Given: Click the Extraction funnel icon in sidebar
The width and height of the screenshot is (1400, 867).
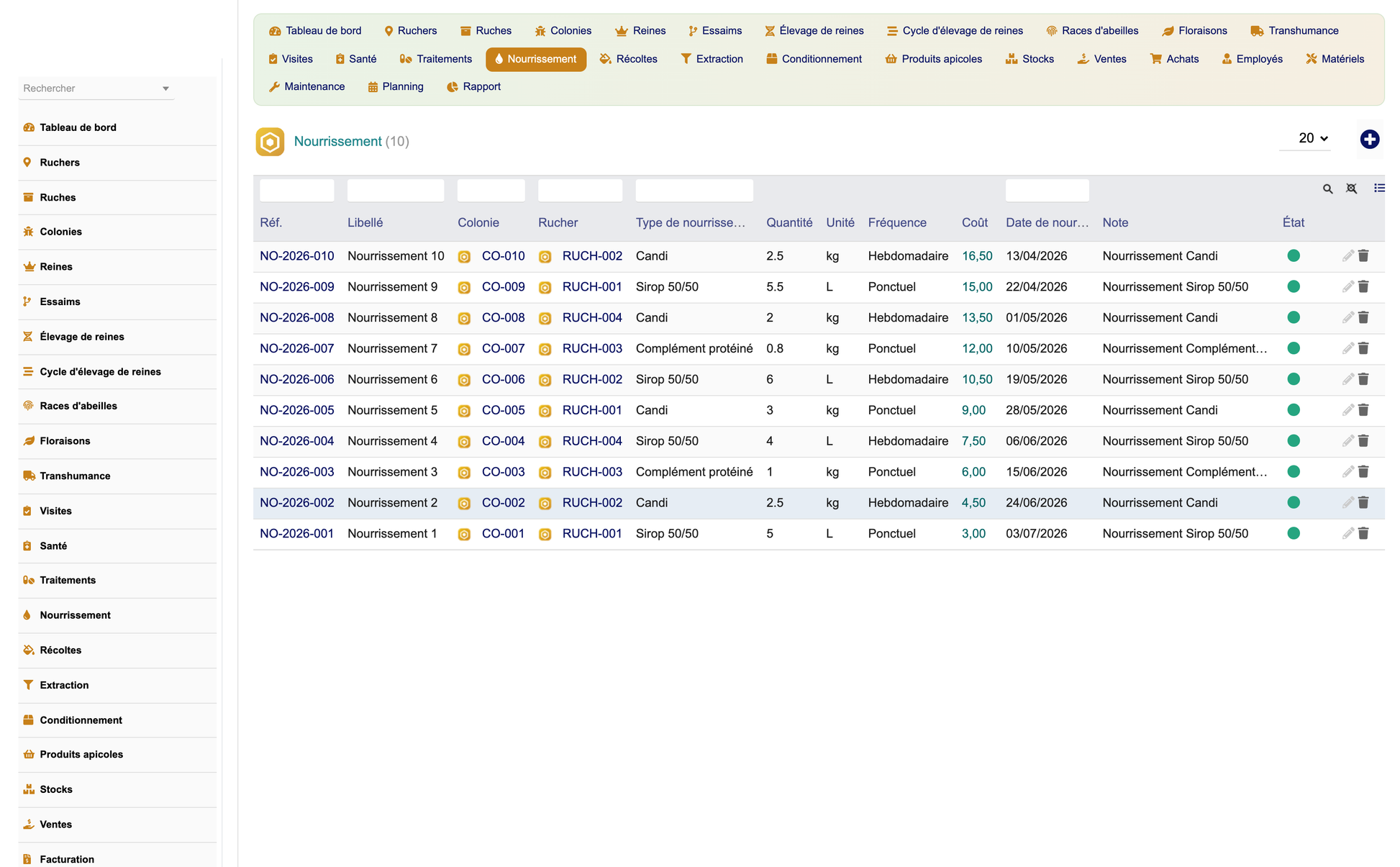Looking at the screenshot, I should pos(28,685).
